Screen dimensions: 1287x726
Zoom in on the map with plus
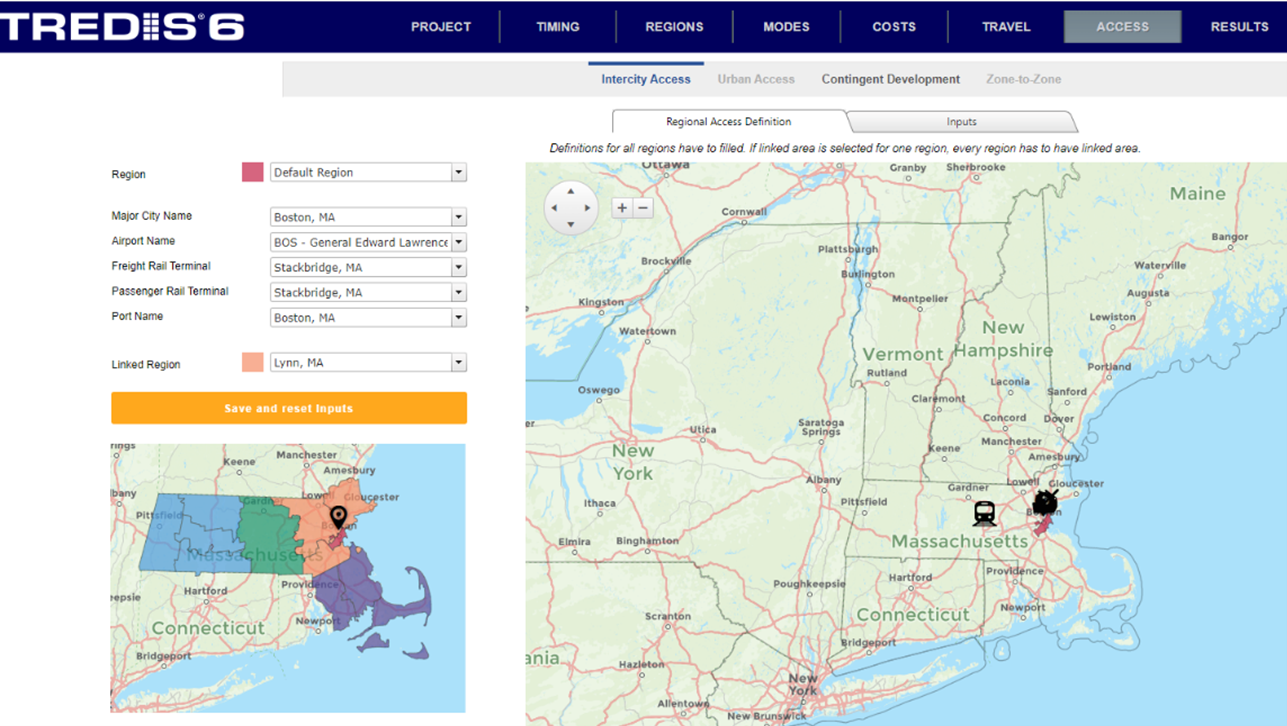(622, 208)
